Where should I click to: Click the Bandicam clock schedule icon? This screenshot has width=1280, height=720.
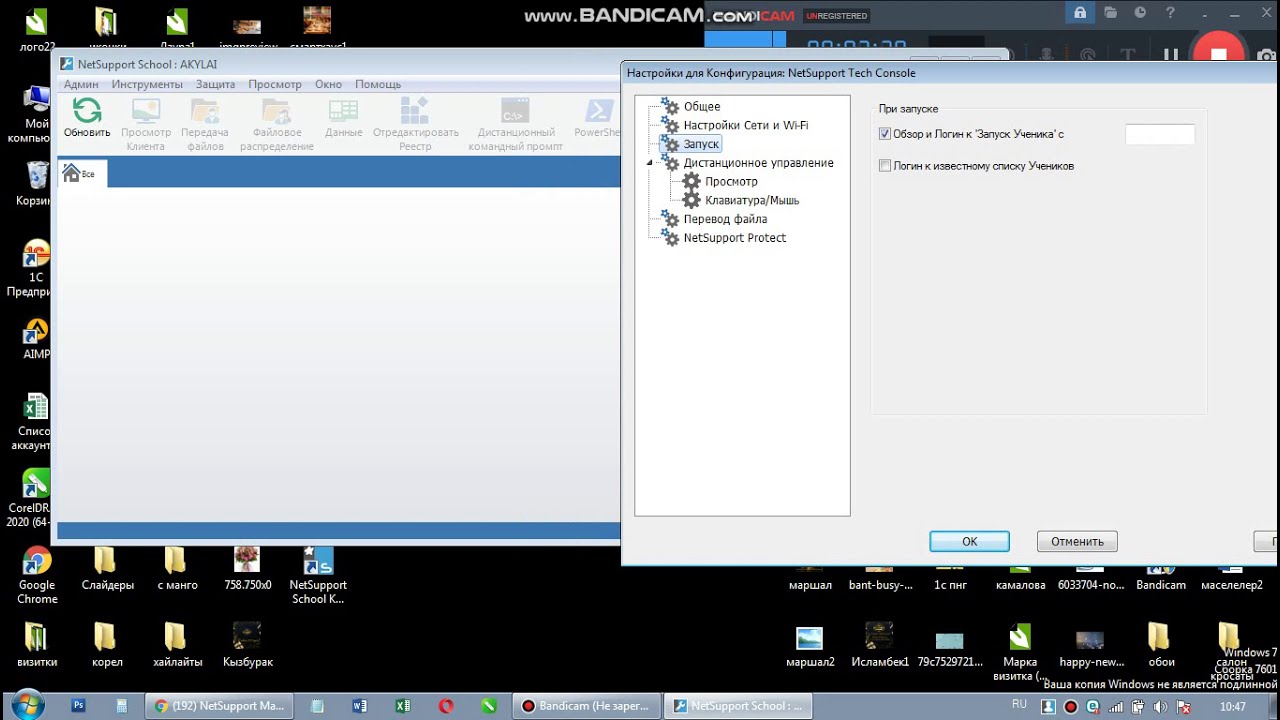coord(1140,14)
